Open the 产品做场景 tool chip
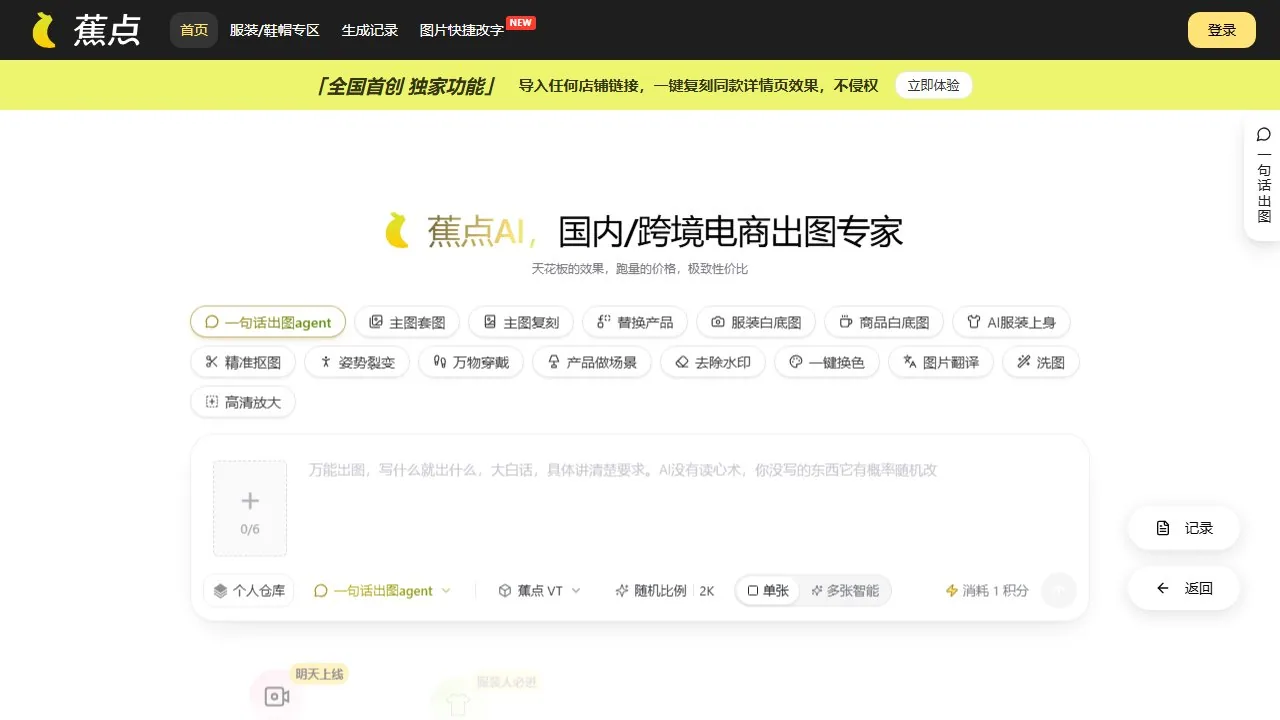Image resolution: width=1280 pixels, height=720 pixels. [x=592, y=362]
